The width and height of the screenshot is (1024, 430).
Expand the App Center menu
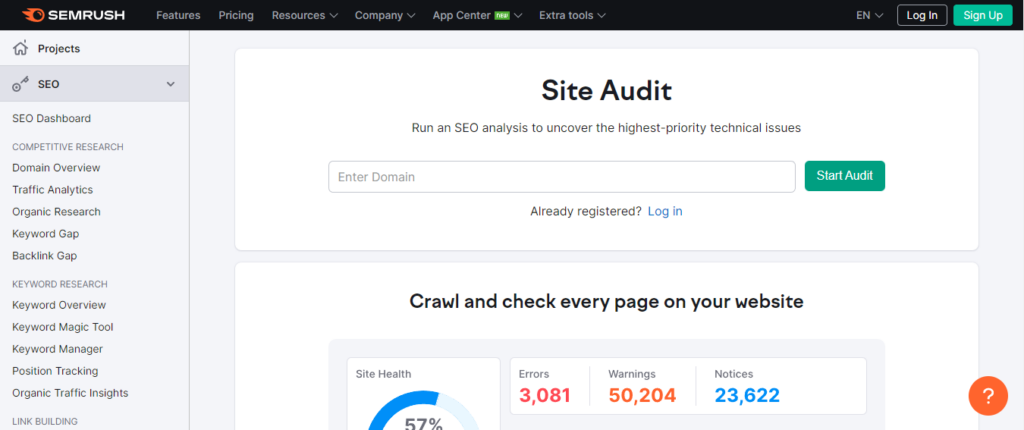(x=477, y=15)
